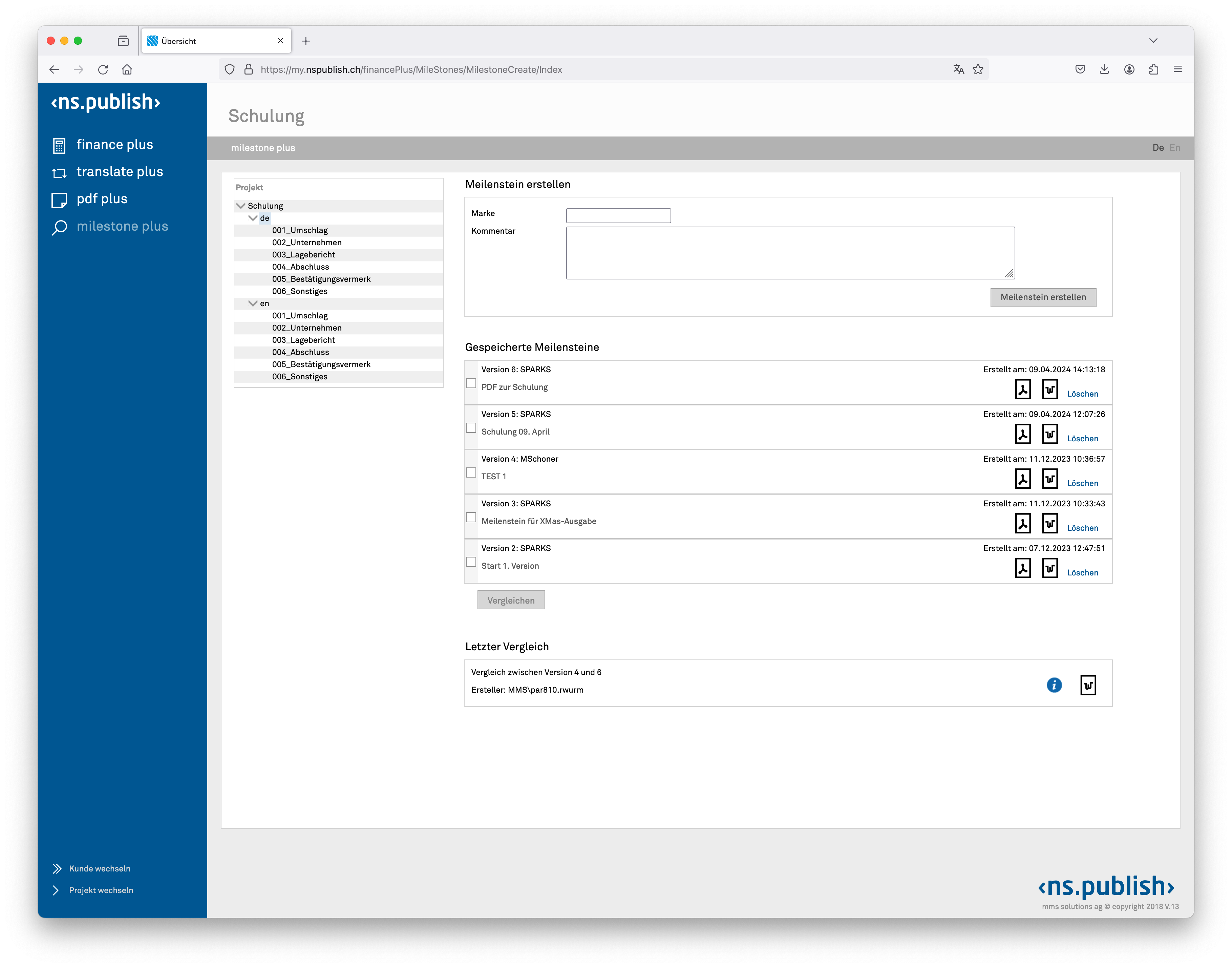Tick the Version 2 checkbox
This screenshot has height=968, width=1232.
(471, 562)
